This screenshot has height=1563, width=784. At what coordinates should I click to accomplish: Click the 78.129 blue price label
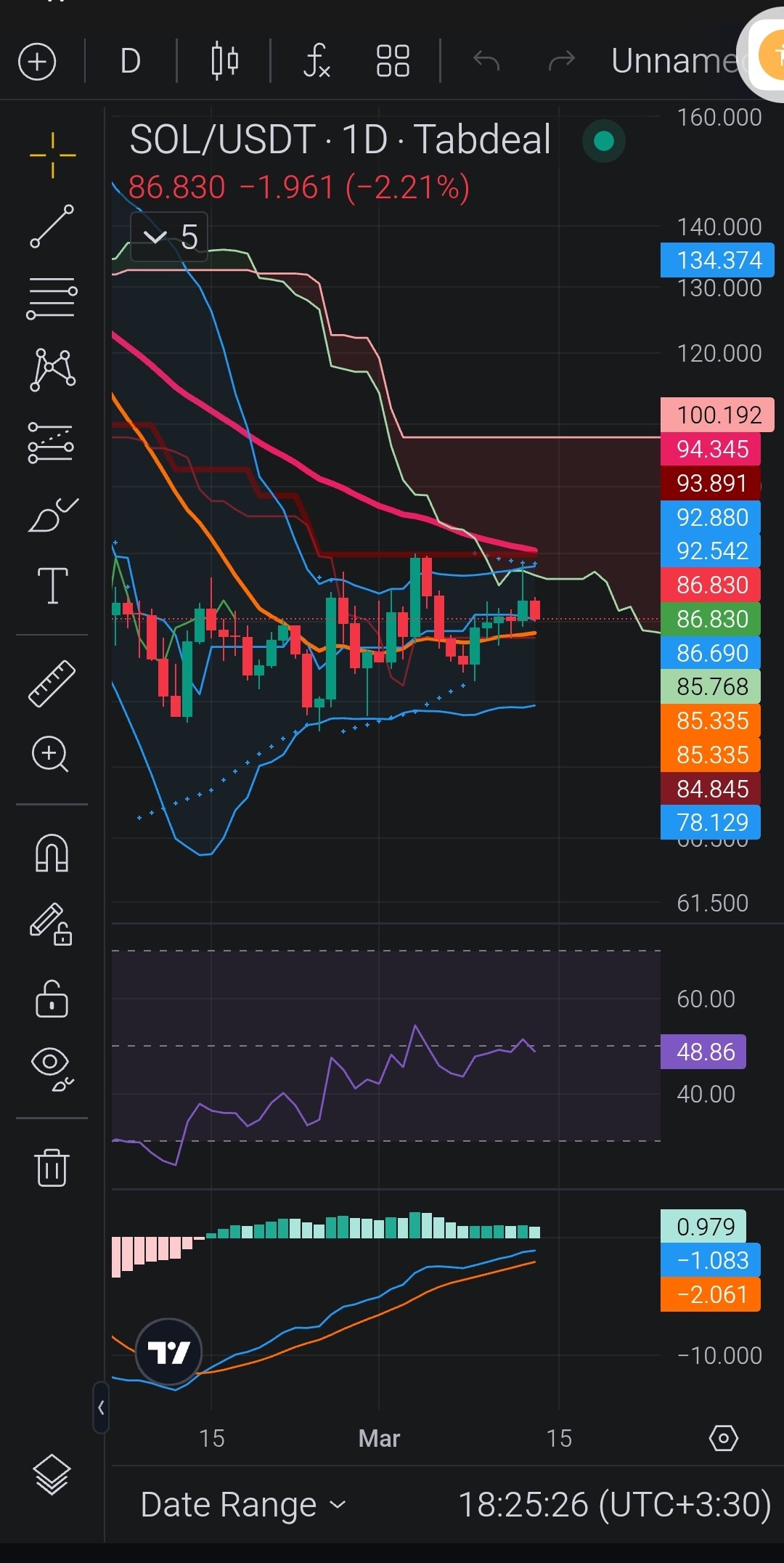(711, 822)
